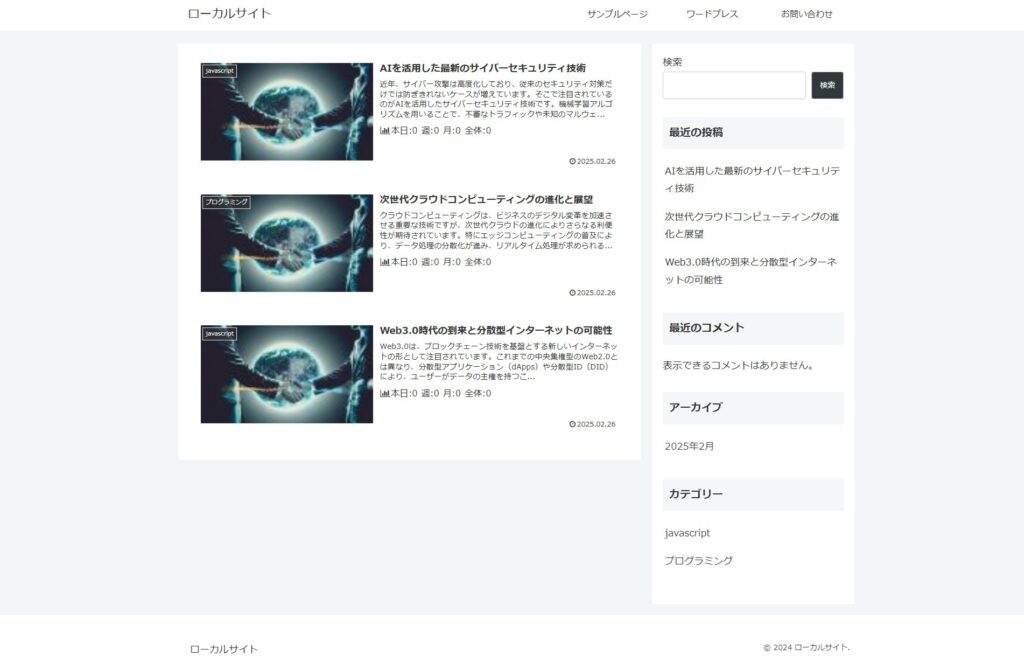This screenshot has height=663, width=1024.
Task: Select javascript category in sidebar
Action: (687, 533)
